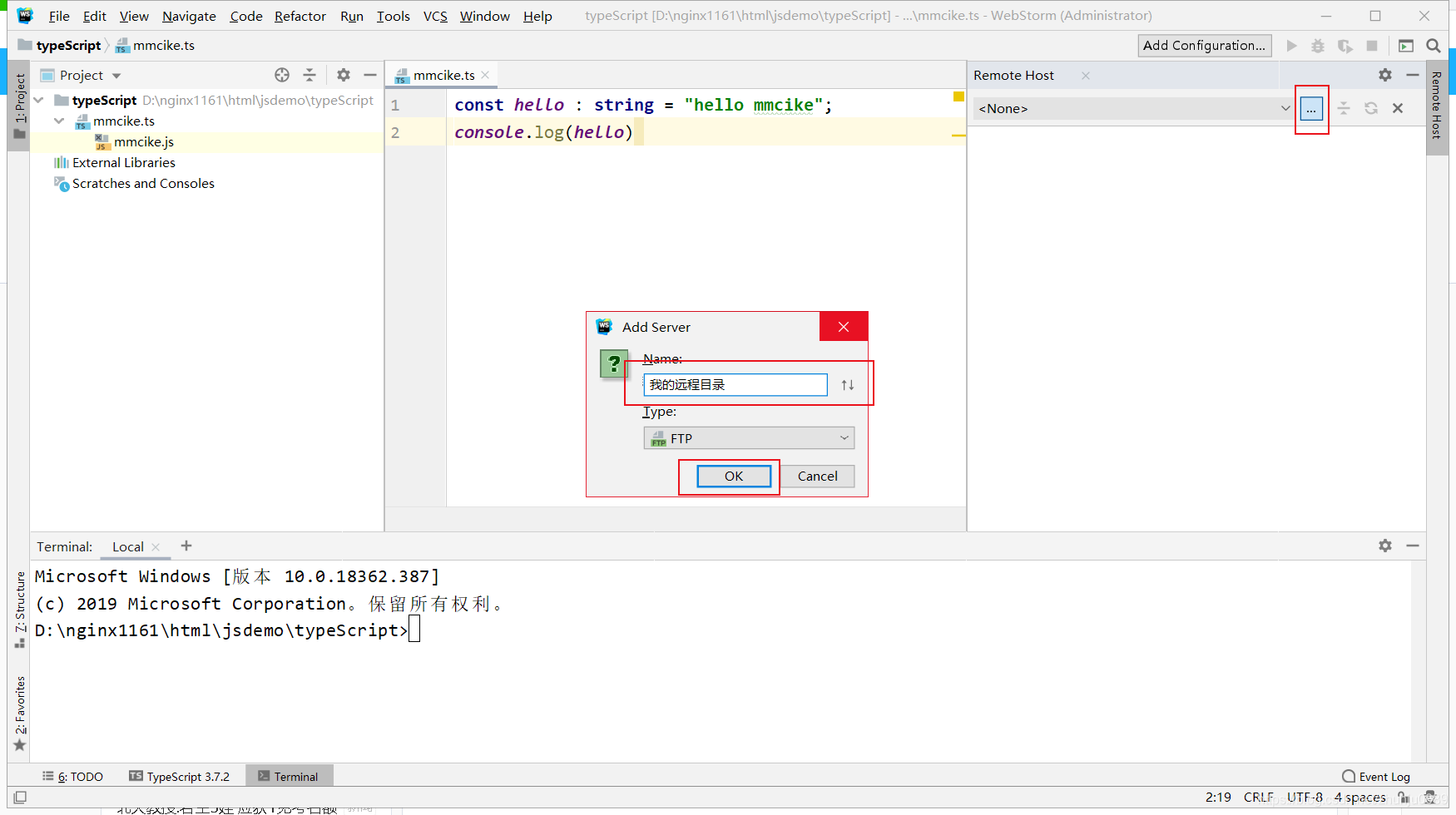Screen dimensions: 1456x815
Task: Click Locate/Scroll from Source target icon
Action: pos(282,75)
